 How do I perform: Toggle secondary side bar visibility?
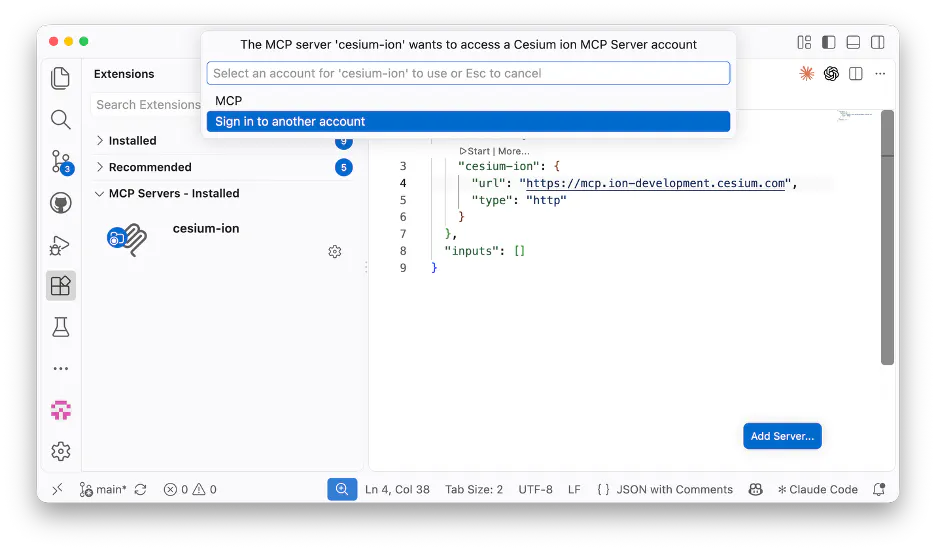878,42
